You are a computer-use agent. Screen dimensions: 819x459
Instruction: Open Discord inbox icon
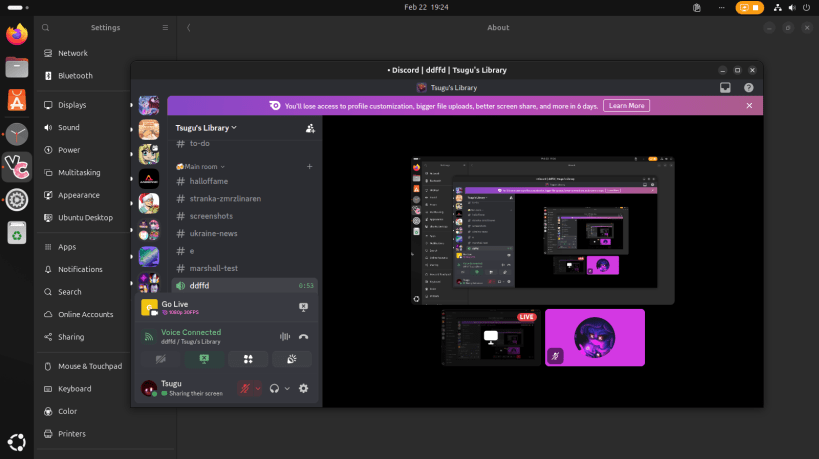pyautogui.click(x=725, y=88)
